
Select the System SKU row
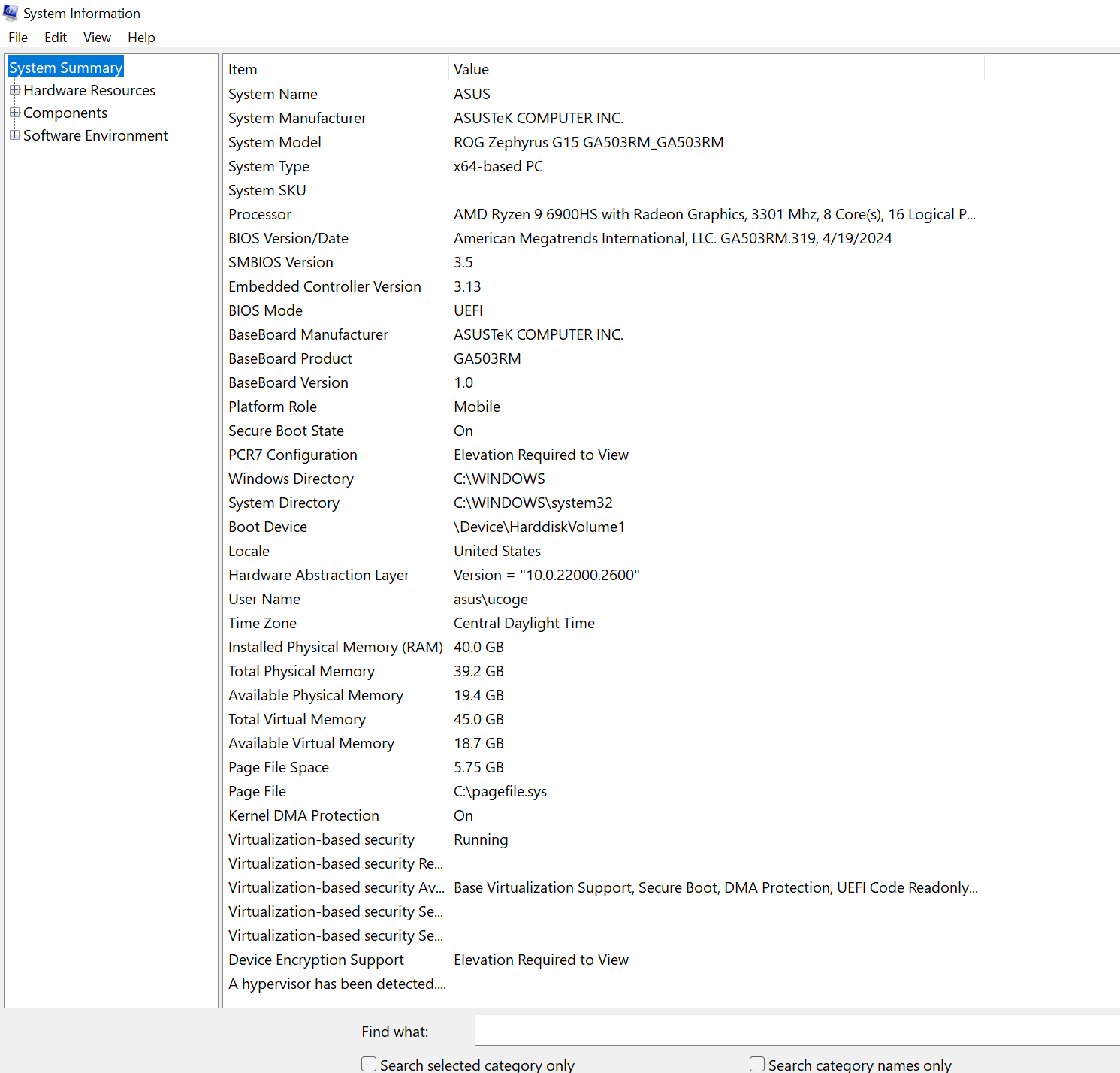click(604, 190)
